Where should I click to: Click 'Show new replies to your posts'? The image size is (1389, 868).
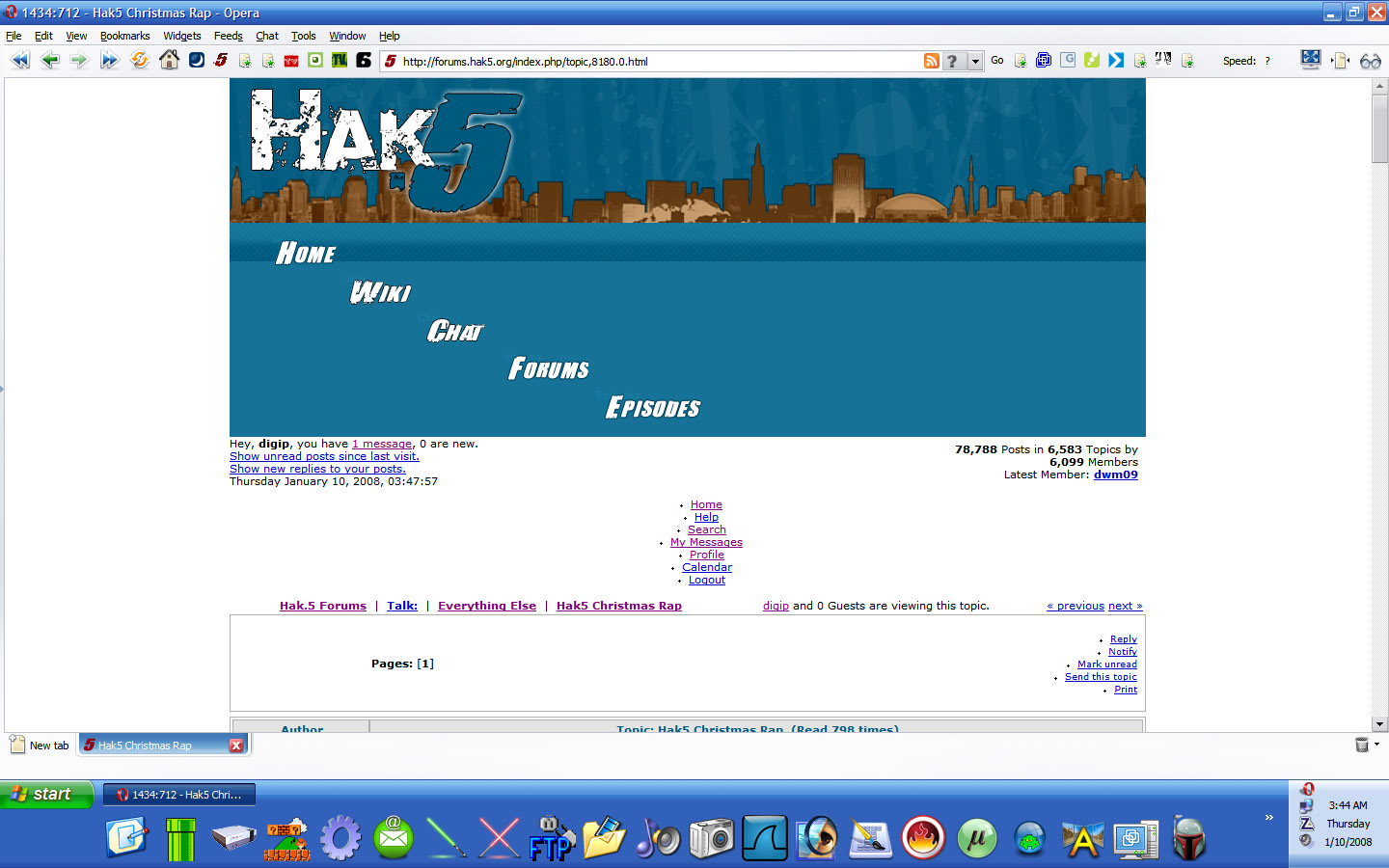tap(317, 469)
